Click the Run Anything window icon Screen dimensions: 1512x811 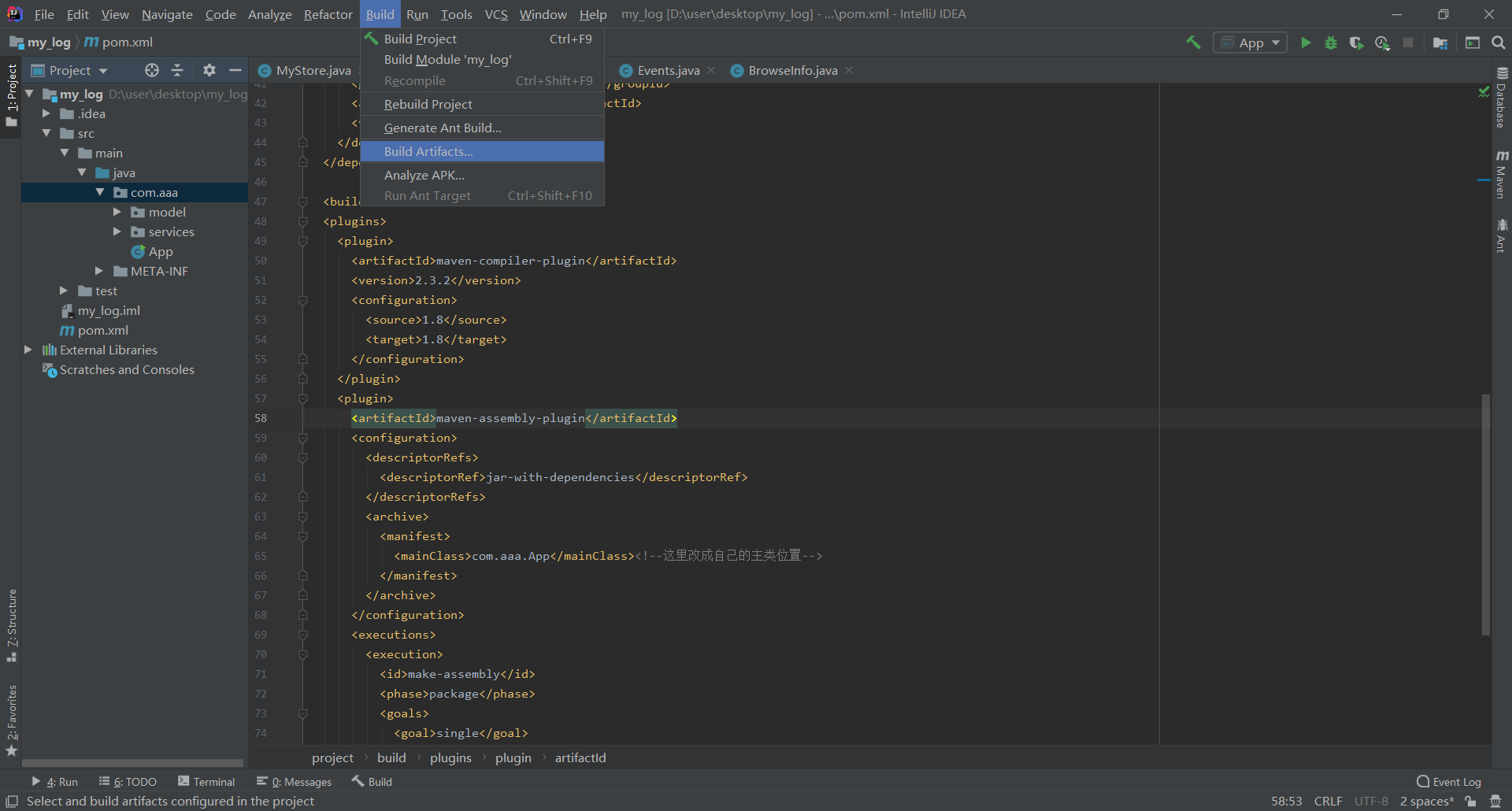tap(1473, 43)
